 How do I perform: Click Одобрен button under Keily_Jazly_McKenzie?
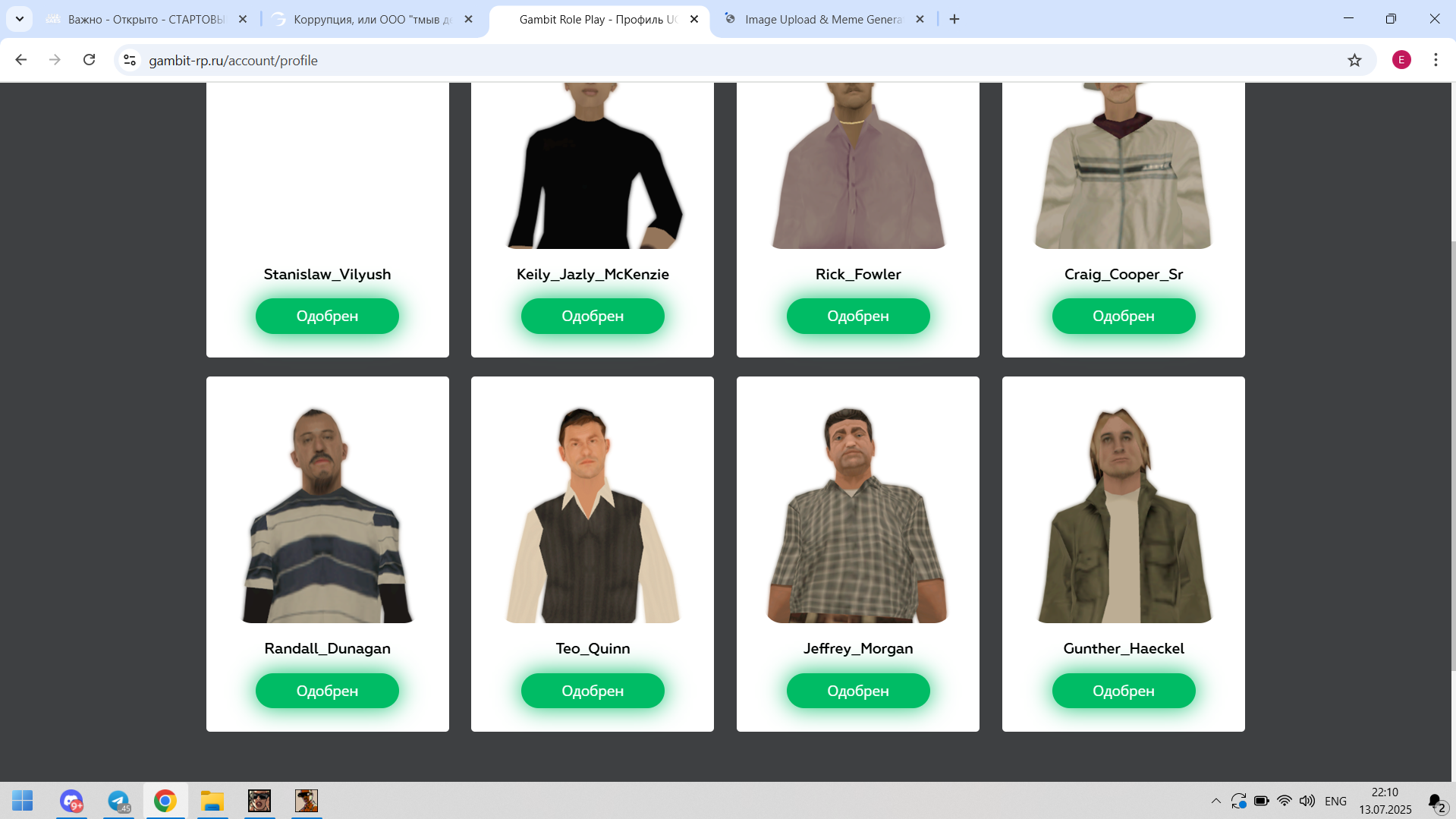point(593,316)
